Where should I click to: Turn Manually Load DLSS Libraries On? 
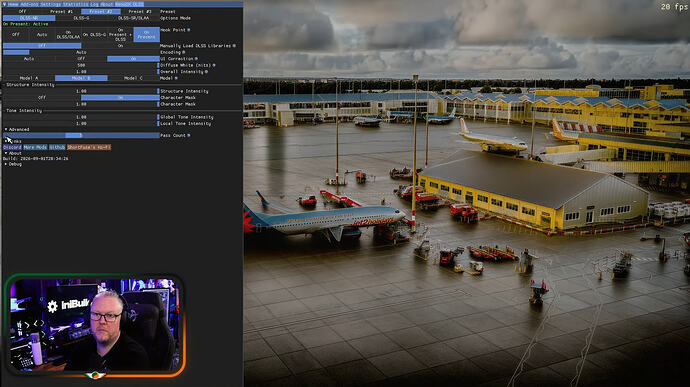pyautogui.click(x=120, y=45)
